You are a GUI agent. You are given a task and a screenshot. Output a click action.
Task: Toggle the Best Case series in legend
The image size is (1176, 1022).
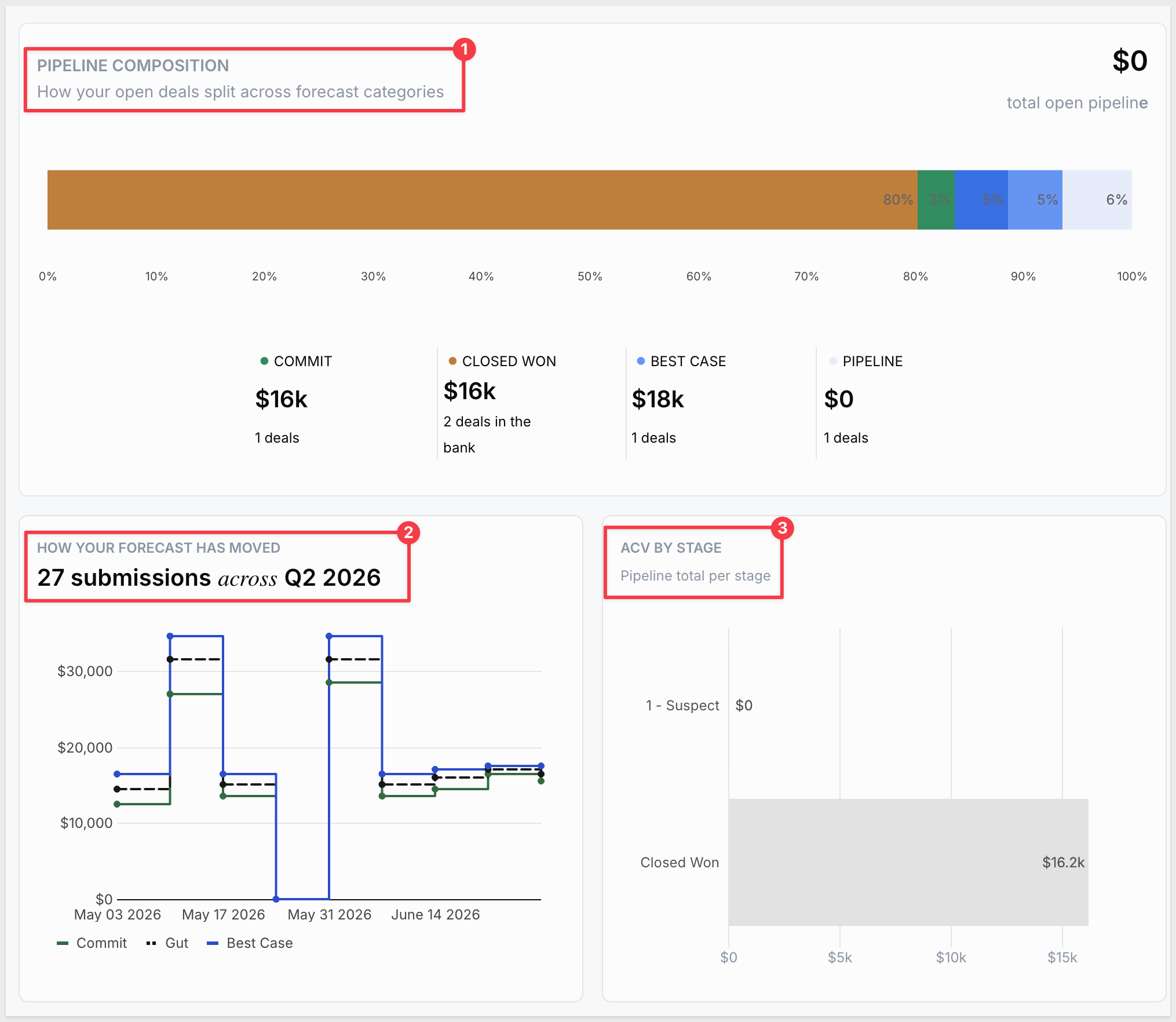(x=250, y=943)
